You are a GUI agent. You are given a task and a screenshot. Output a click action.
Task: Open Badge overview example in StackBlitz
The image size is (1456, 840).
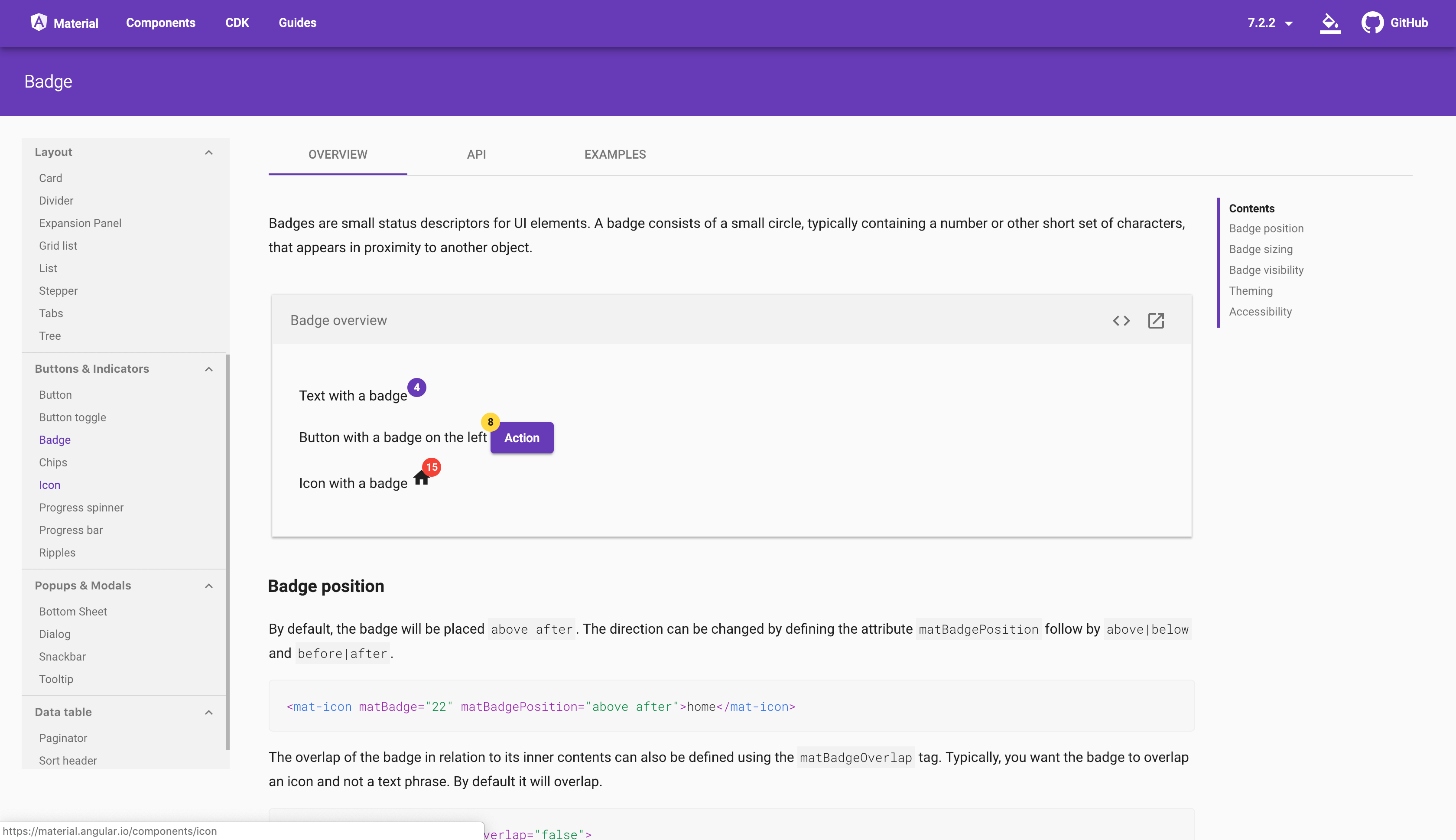click(1156, 320)
